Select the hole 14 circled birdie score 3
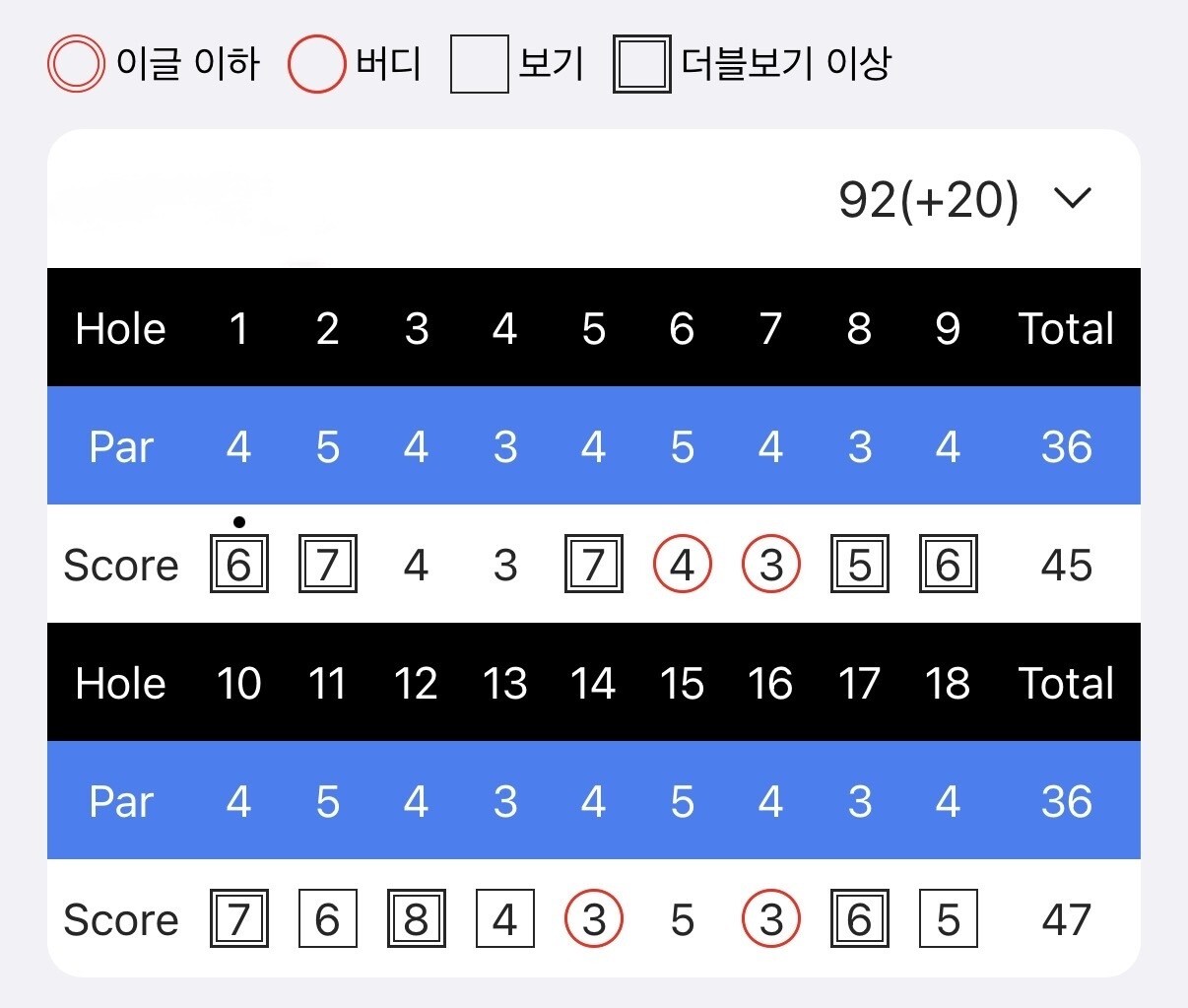This screenshot has width=1188, height=1008. [x=593, y=919]
